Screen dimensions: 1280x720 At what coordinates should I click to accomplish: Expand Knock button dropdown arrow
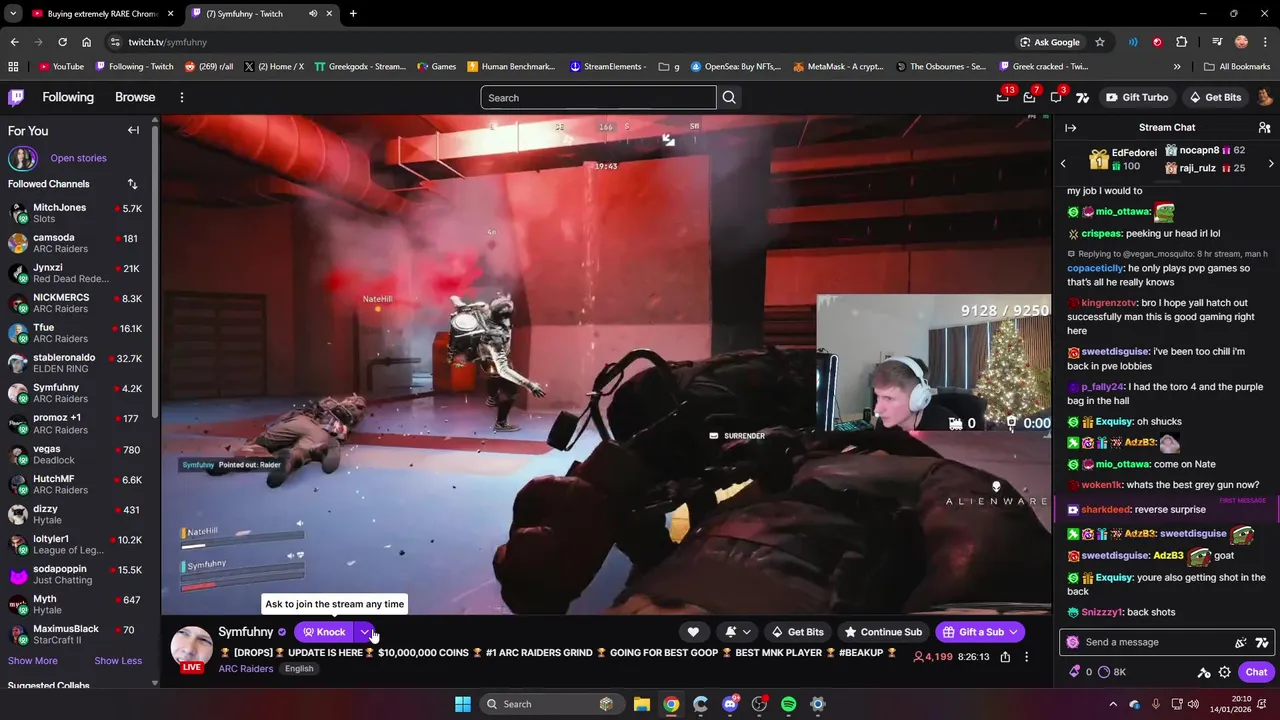(x=365, y=632)
